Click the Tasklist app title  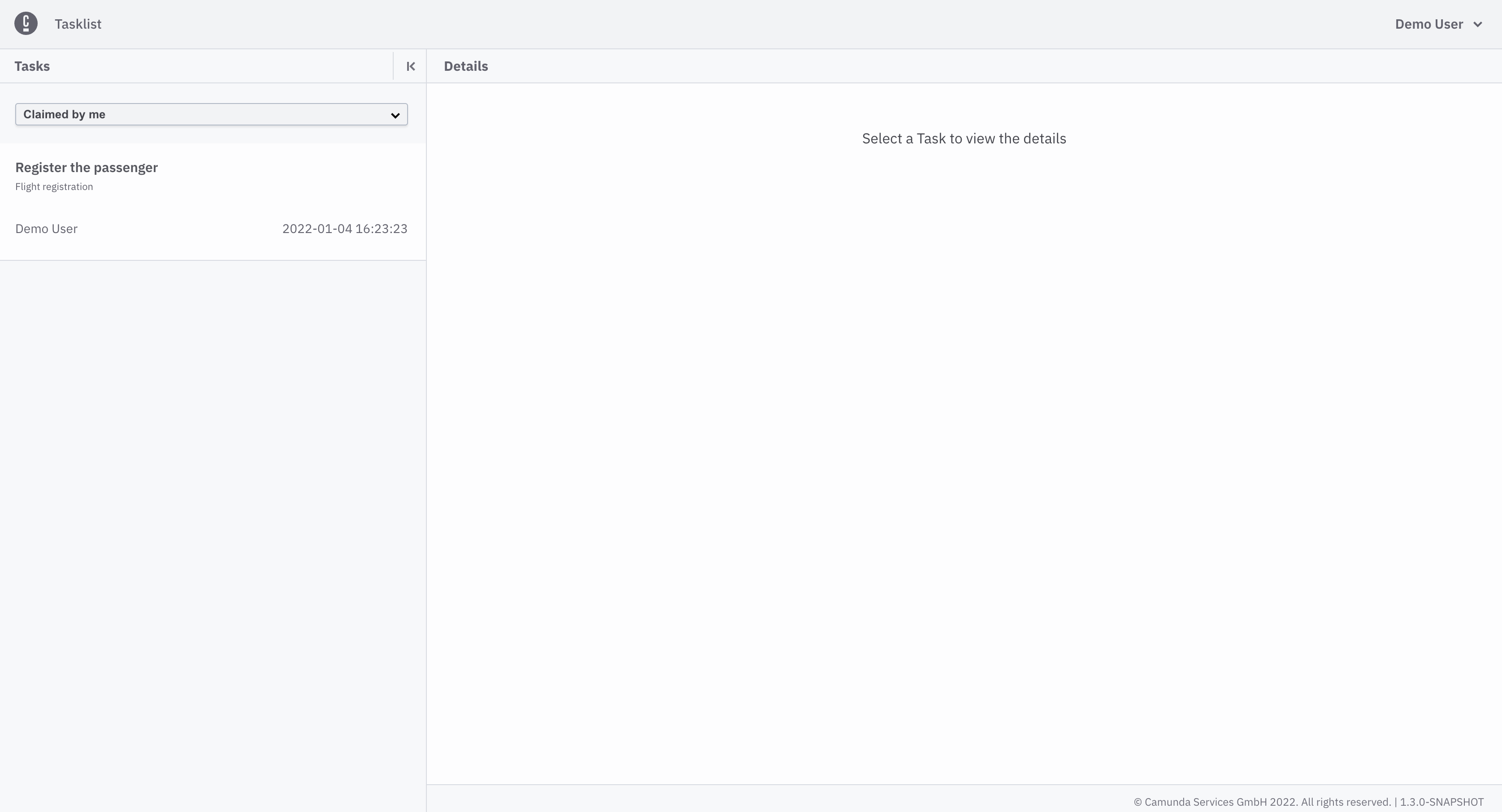point(78,24)
